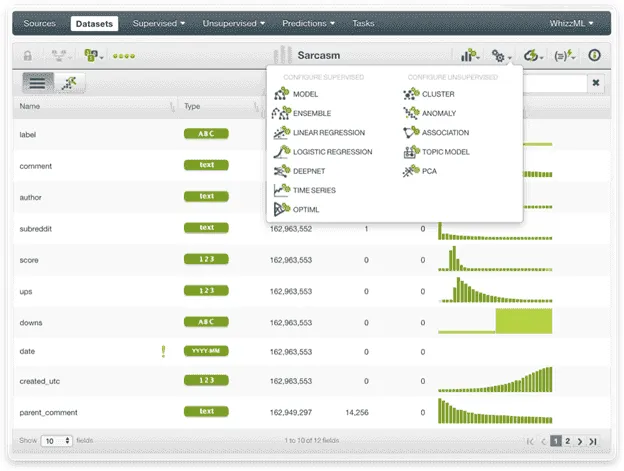Open the Tasks tab
This screenshot has height=471, width=624.
click(x=363, y=23)
